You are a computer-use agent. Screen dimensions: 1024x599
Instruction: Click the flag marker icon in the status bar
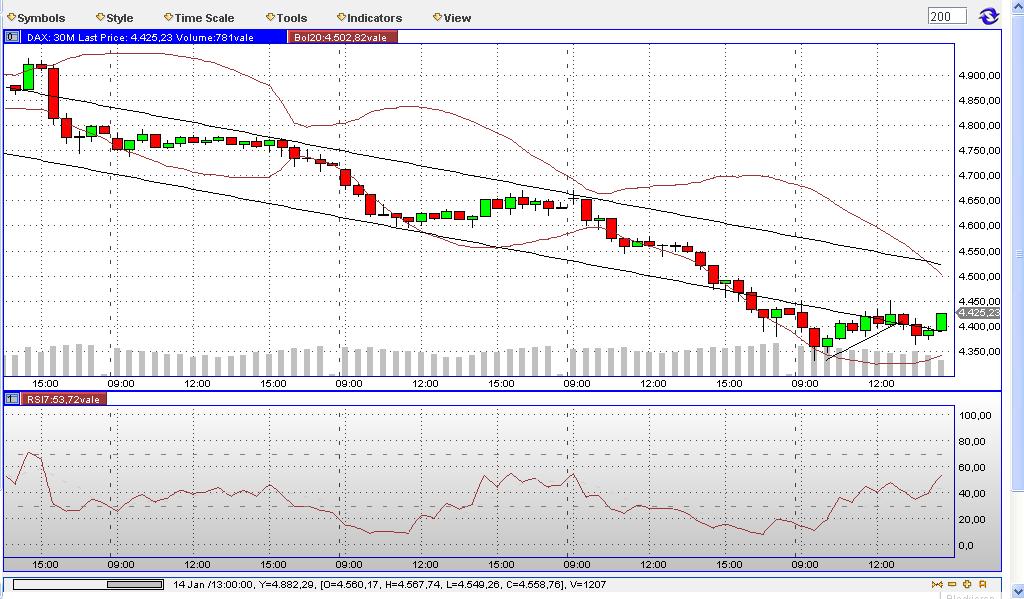(982, 584)
